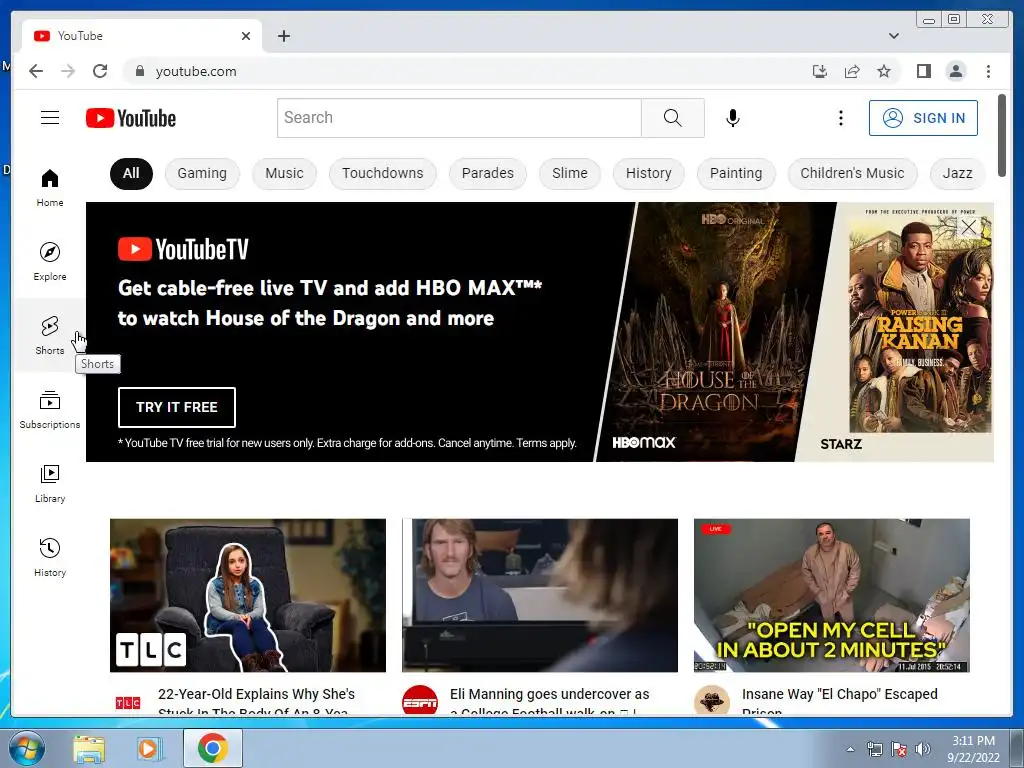Click the Action Center flag tray icon

(899, 749)
